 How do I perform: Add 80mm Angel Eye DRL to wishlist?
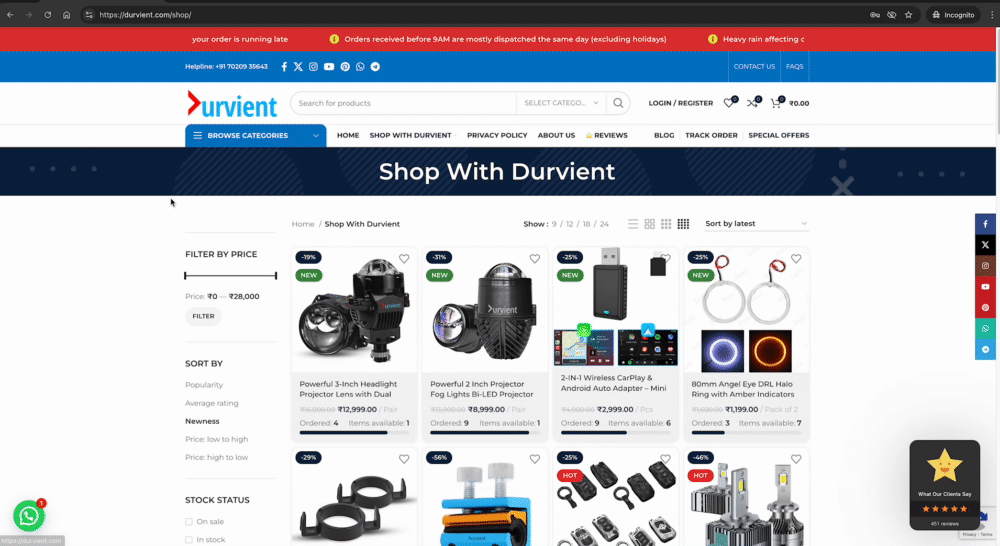click(796, 258)
